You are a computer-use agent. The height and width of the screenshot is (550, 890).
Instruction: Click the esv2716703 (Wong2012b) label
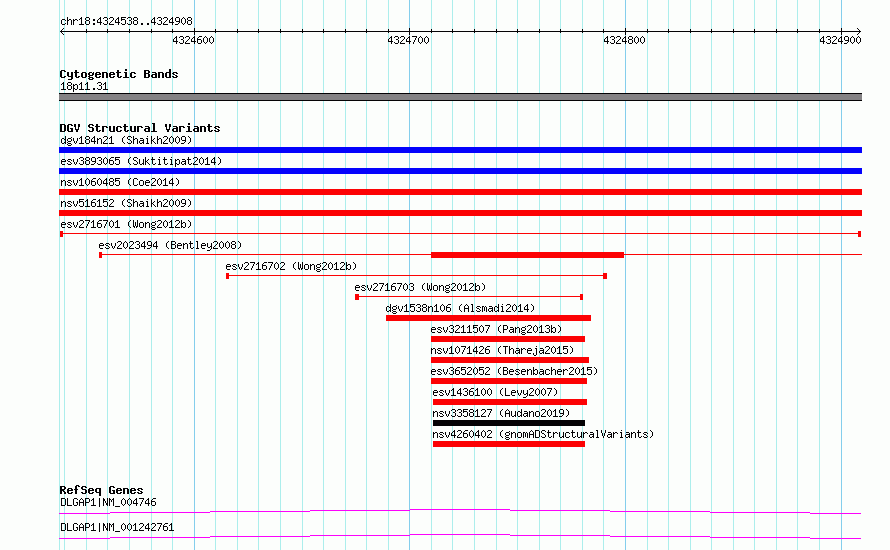(420, 287)
